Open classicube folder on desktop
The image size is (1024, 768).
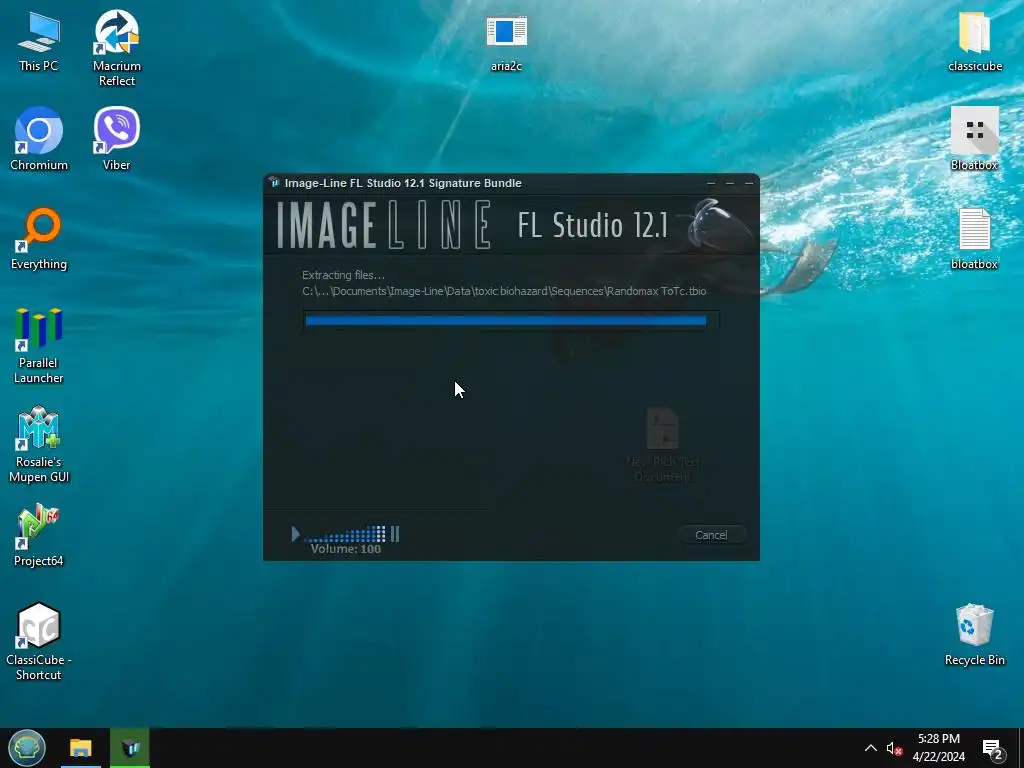point(974,42)
